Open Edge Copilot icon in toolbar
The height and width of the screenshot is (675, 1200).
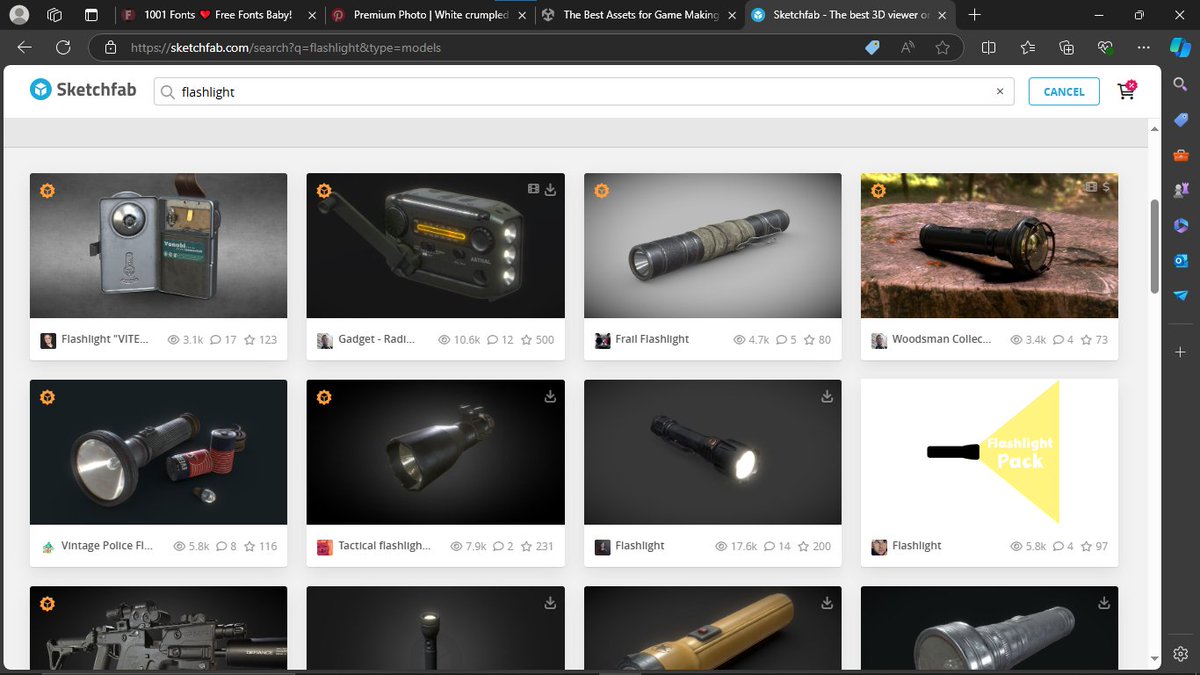pos(1180,46)
